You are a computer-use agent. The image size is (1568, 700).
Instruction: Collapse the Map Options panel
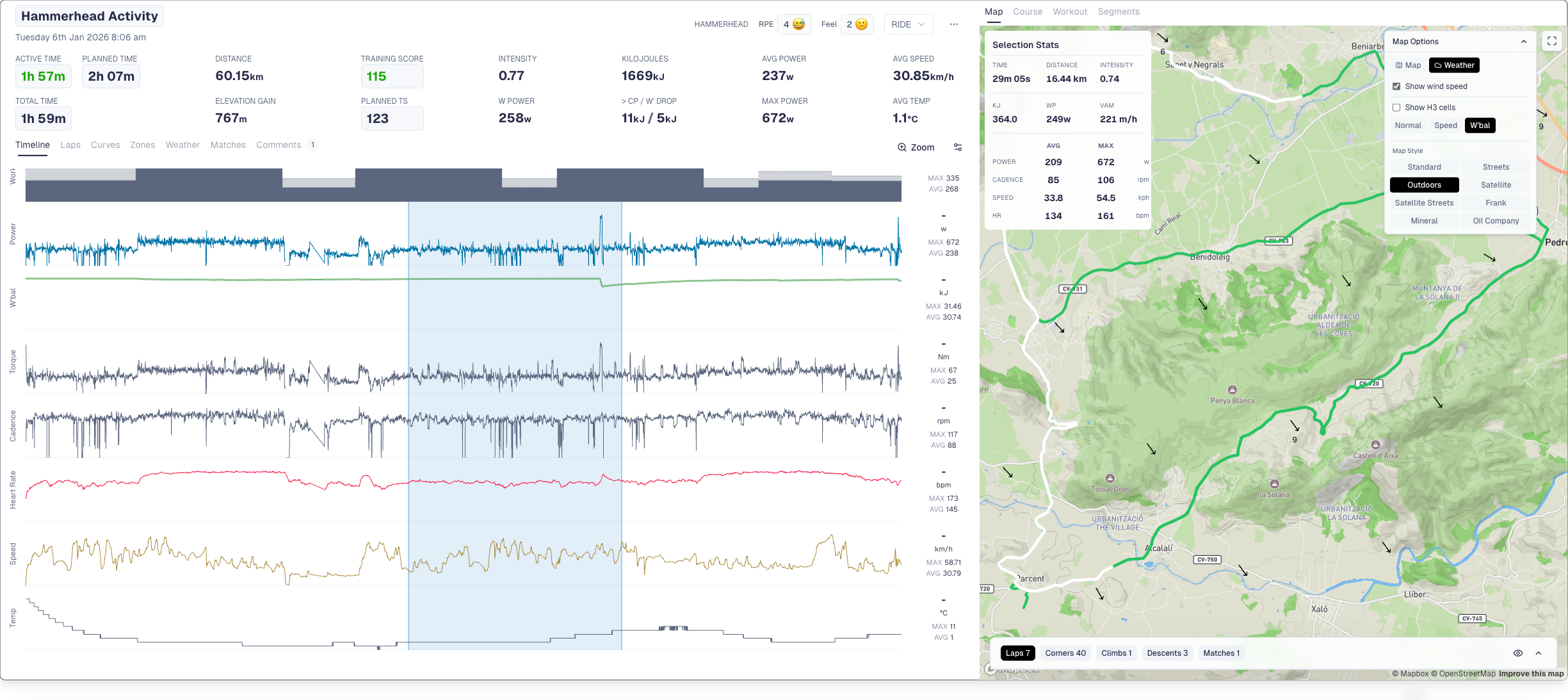click(1524, 42)
